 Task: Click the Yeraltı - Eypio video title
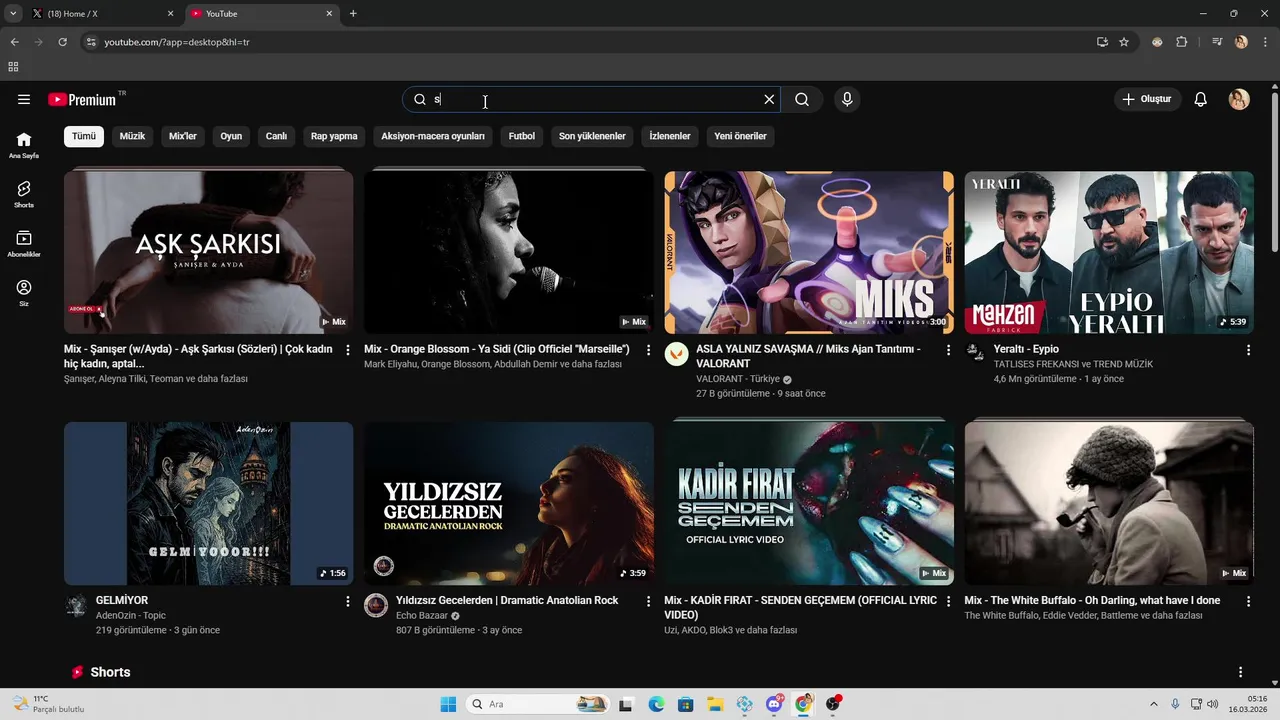click(1026, 349)
